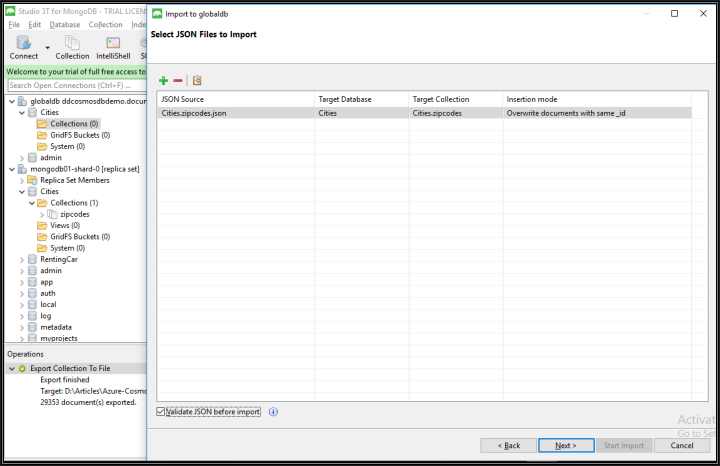Click the Cities target database cell
720x466 pixels.
362,113
